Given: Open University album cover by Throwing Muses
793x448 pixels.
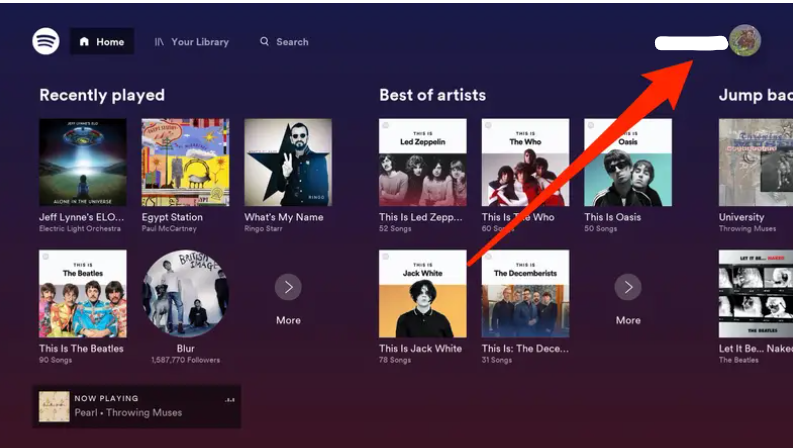Looking at the screenshot, I should coord(756,162).
